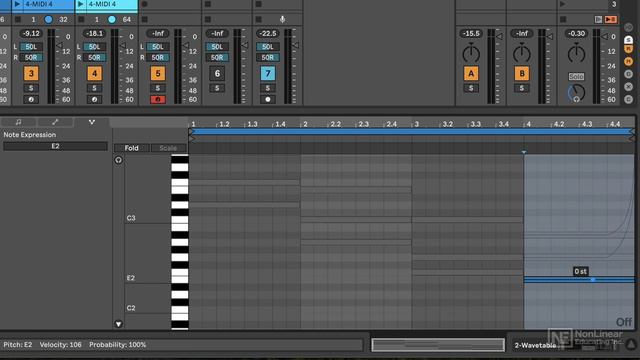Click the gray play button in master track
640x360 pixels.
coord(598,19)
